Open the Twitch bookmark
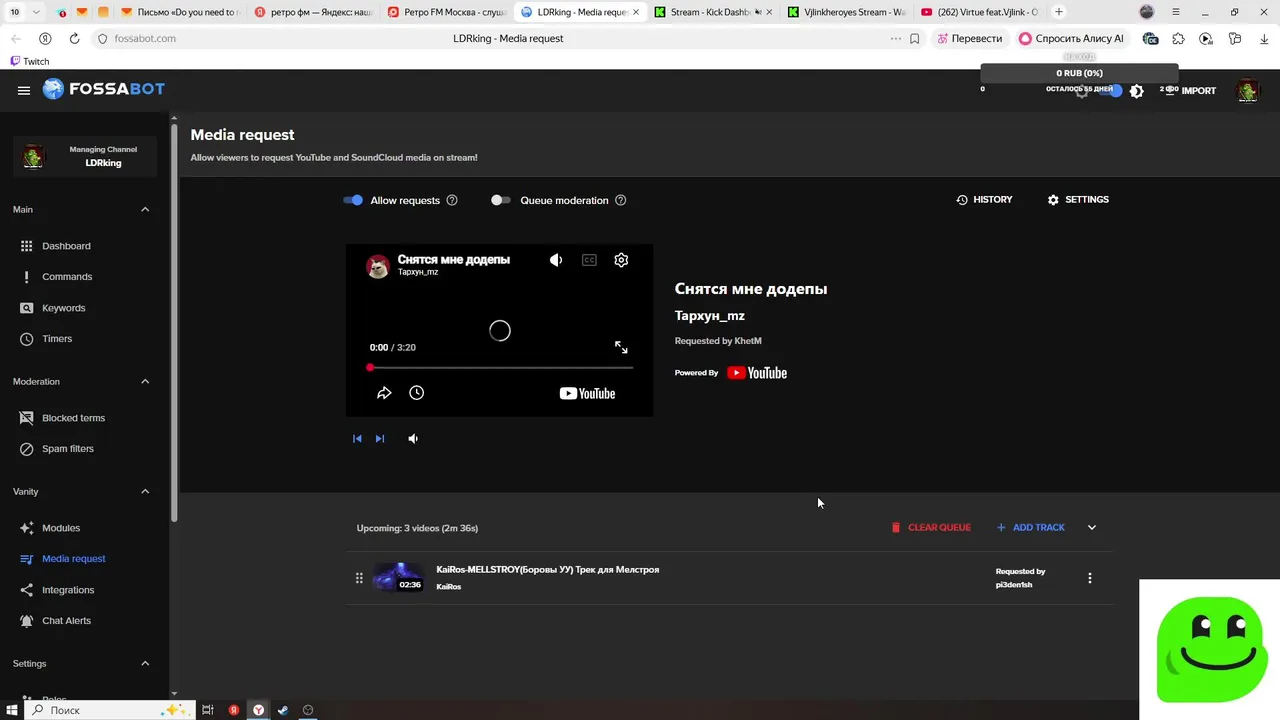Viewport: 1280px width, 720px height. point(29,61)
